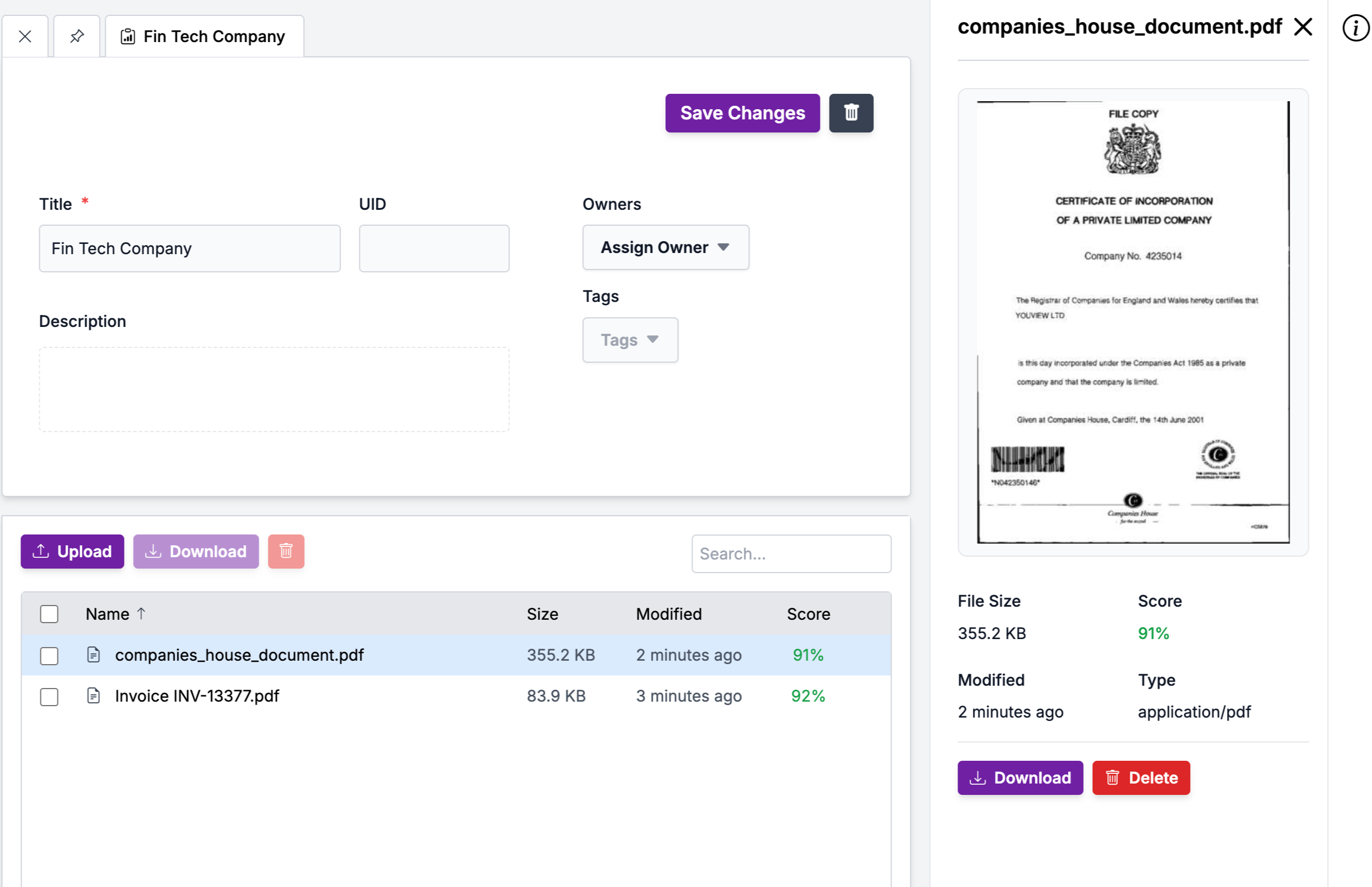Click the X icon left of the pin
Viewport: 1372px width, 887px height.
pyautogui.click(x=26, y=36)
